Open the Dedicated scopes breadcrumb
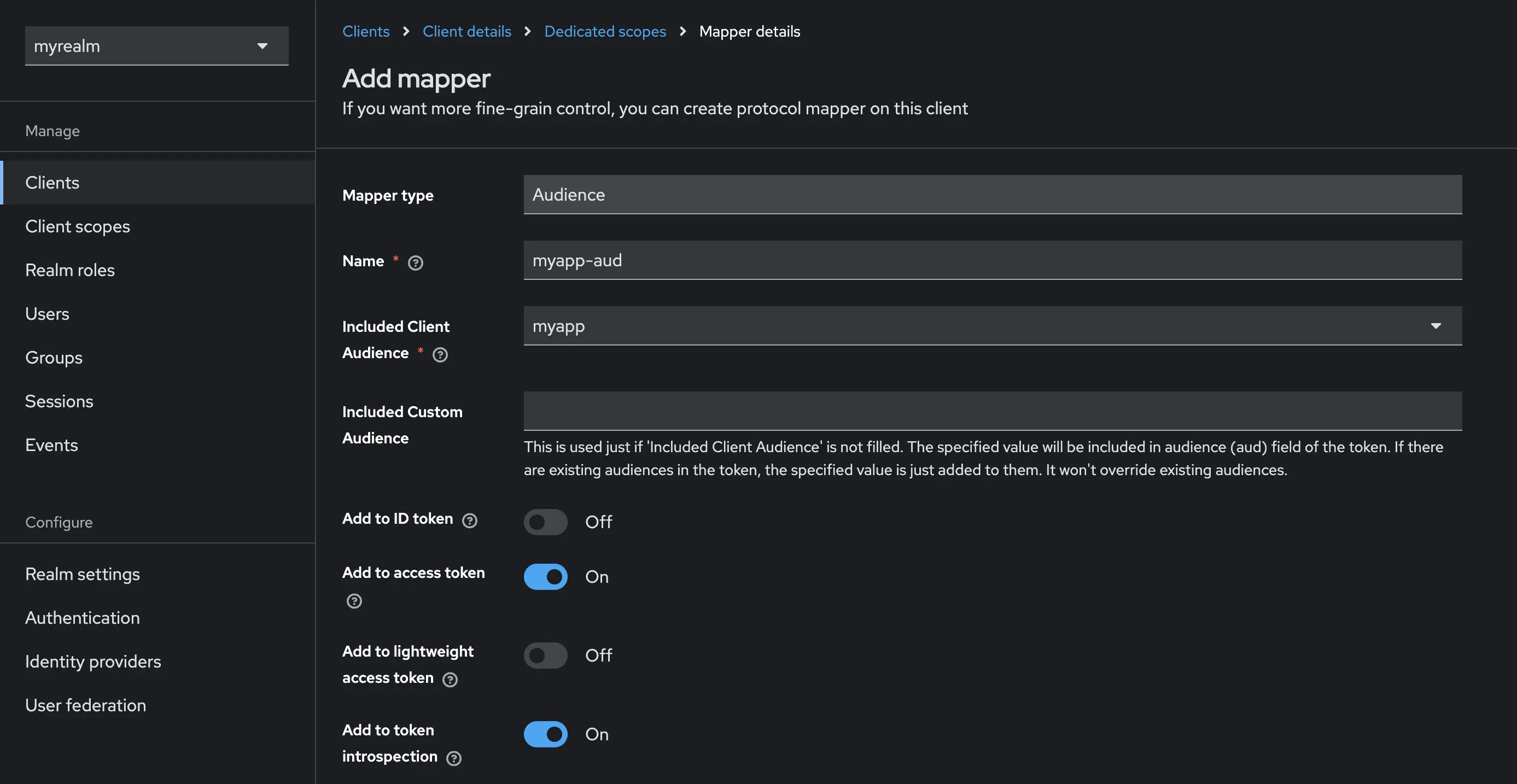 (x=605, y=31)
